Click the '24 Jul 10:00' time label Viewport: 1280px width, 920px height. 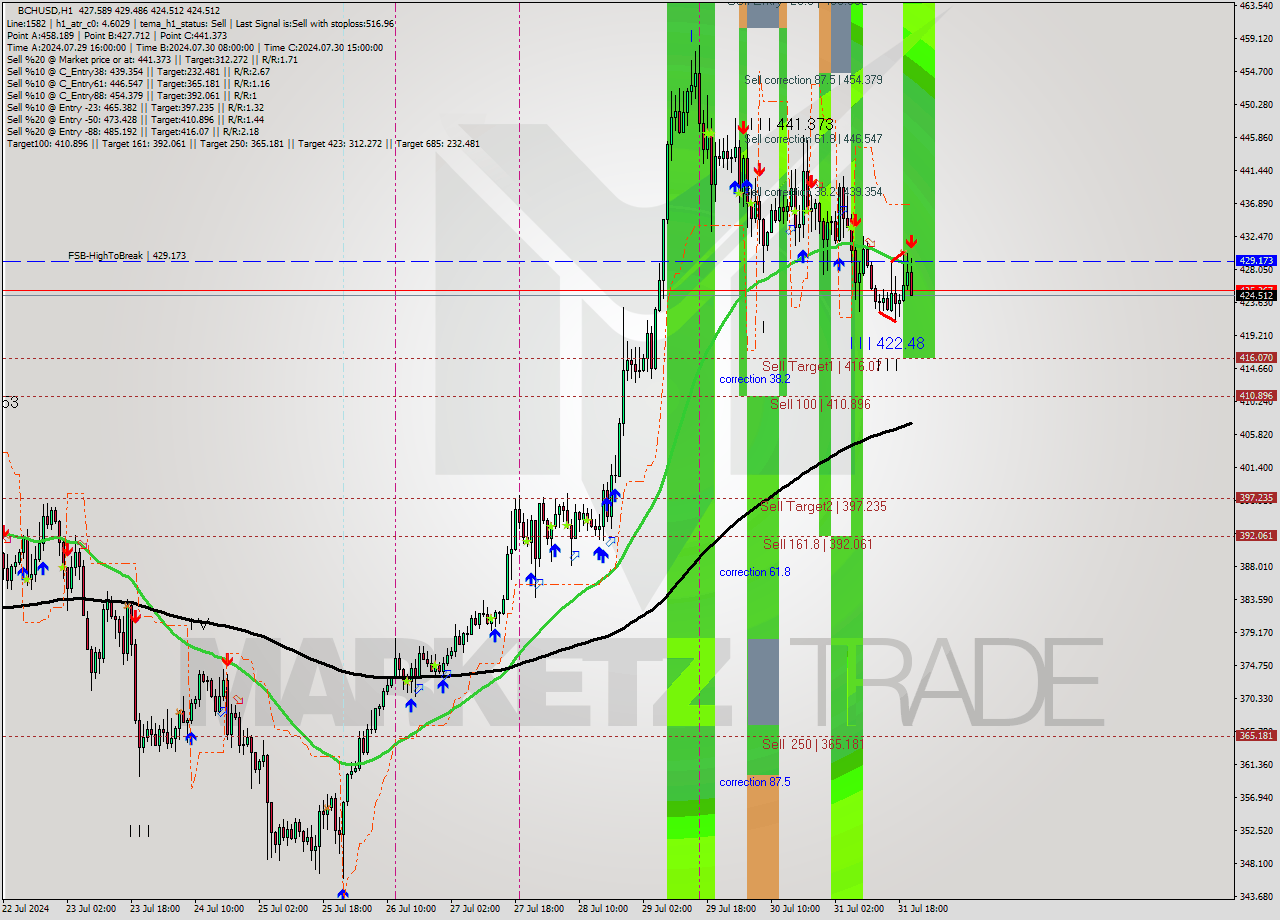pyautogui.click(x=219, y=909)
